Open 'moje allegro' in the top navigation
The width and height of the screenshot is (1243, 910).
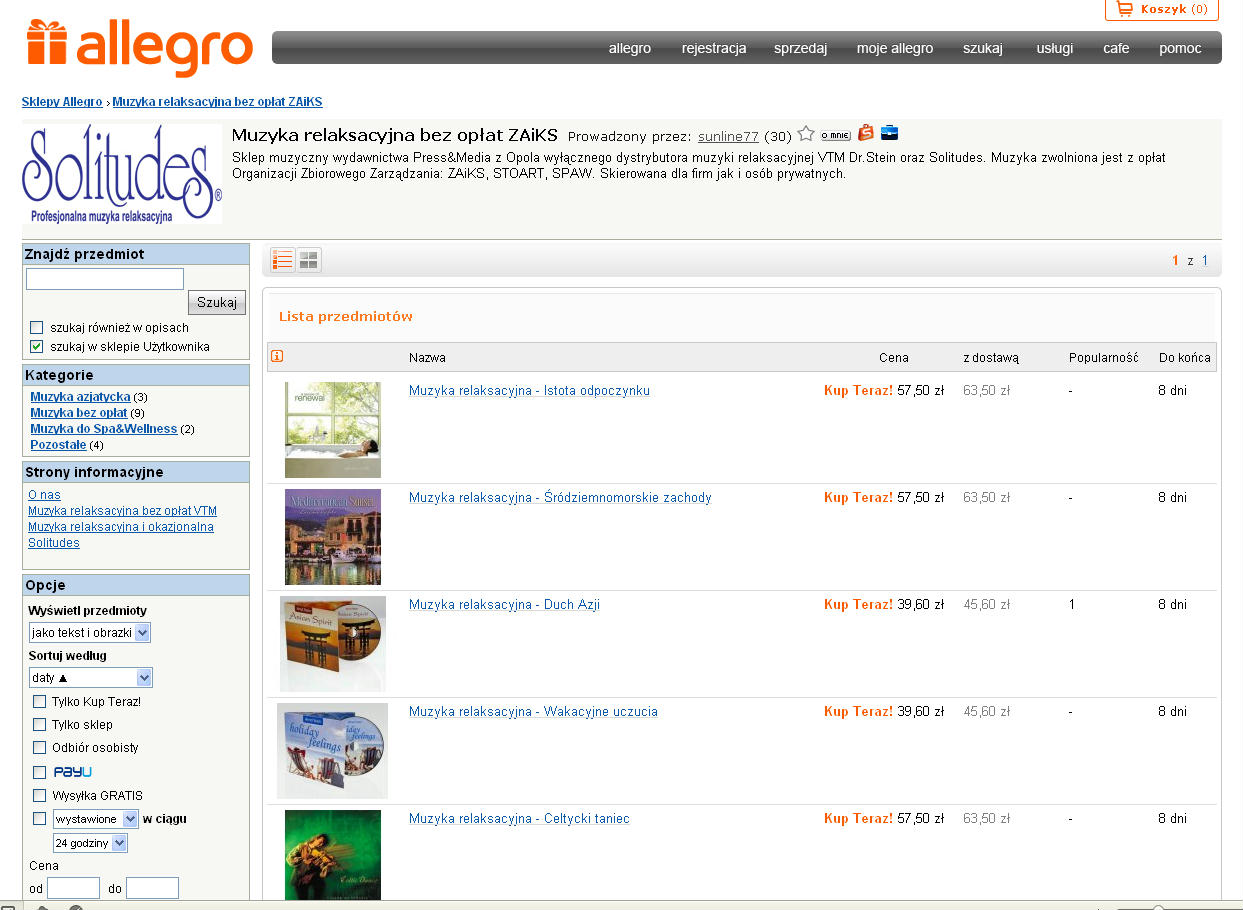(895, 48)
